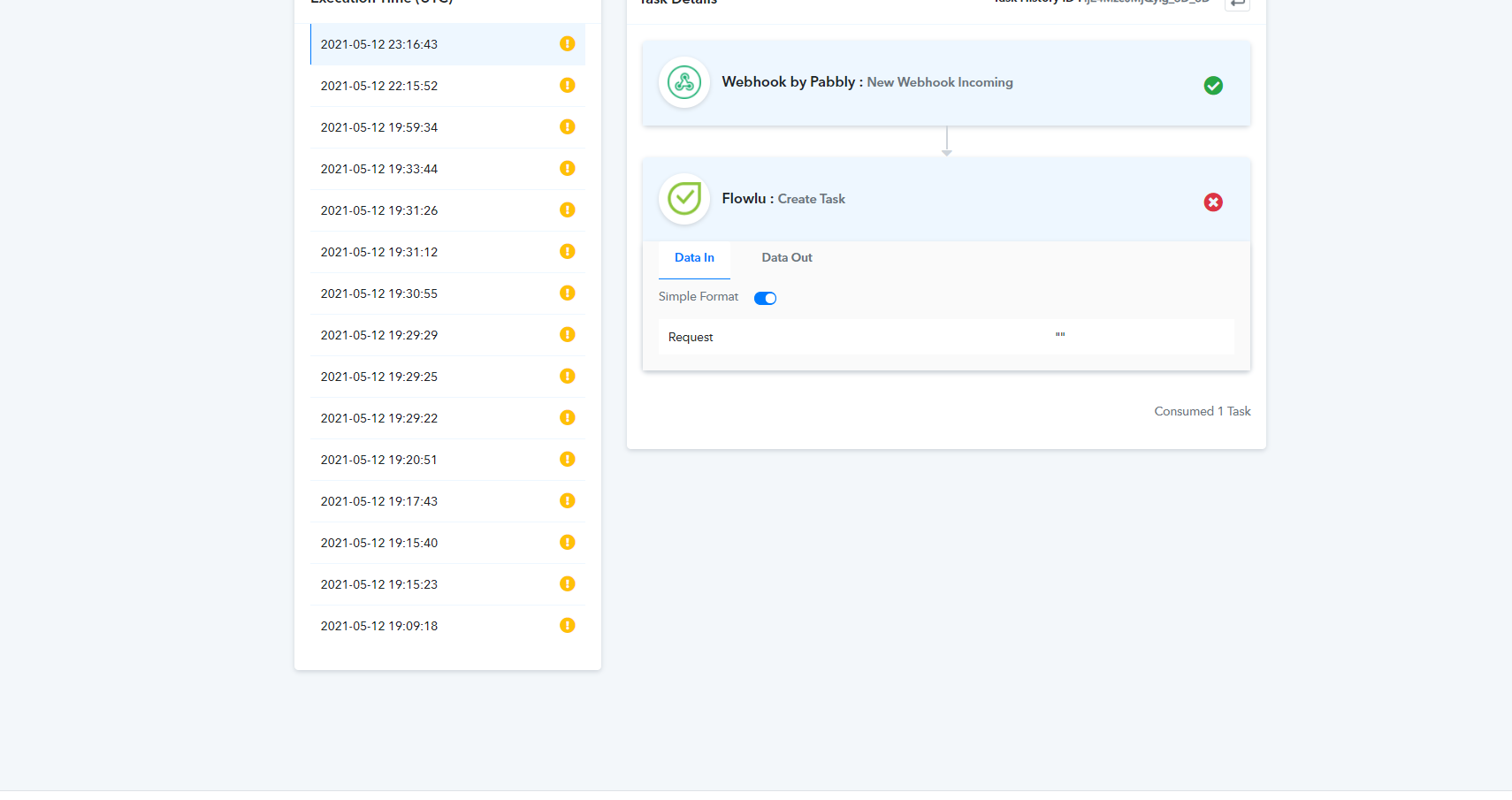This screenshot has height=800, width=1512.
Task: Select execution 2021-05-12 19:29:22
Action: (x=447, y=418)
